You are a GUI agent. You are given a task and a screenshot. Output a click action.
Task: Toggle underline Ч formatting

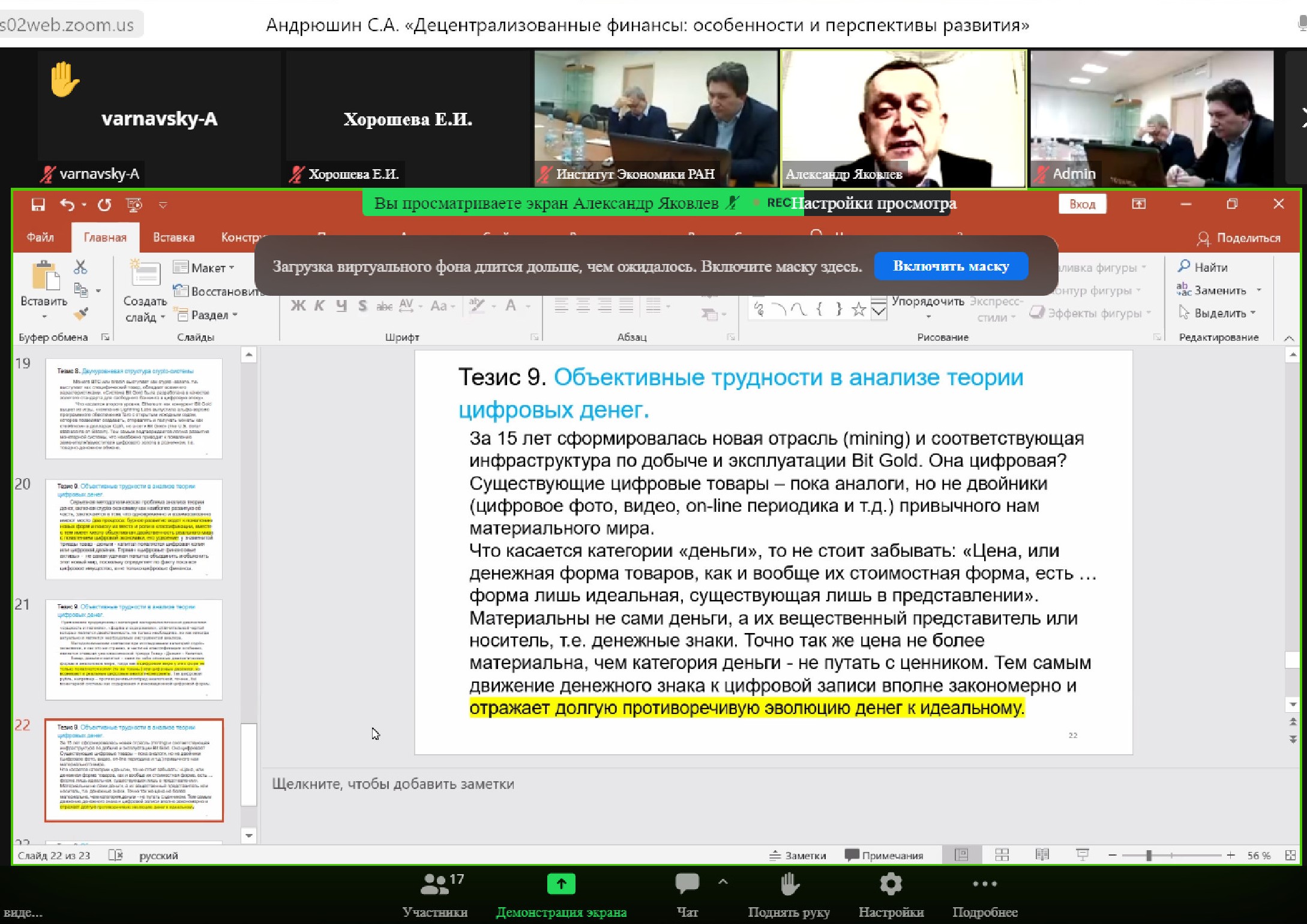click(x=341, y=305)
